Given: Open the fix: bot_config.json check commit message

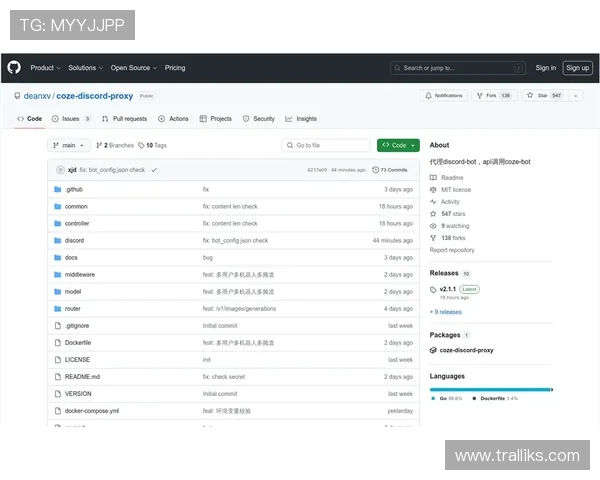Looking at the screenshot, I should tap(112, 170).
